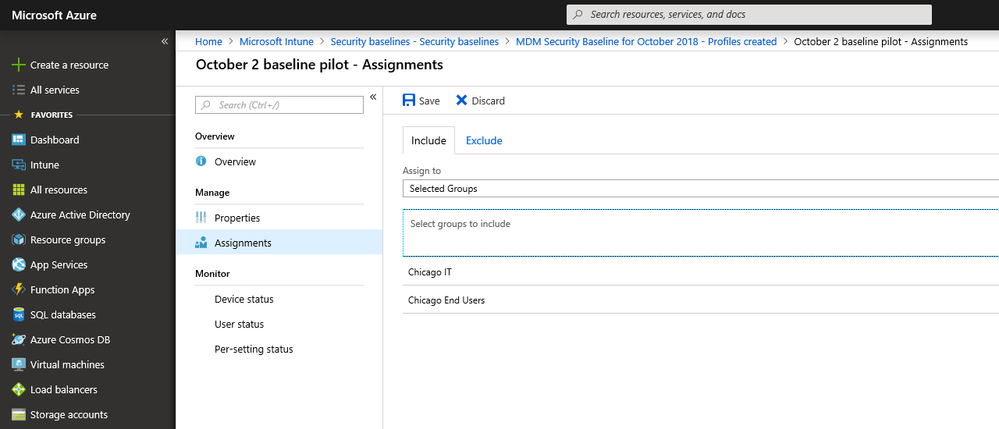Open Virtual machines label in sidebar

click(x=68, y=365)
